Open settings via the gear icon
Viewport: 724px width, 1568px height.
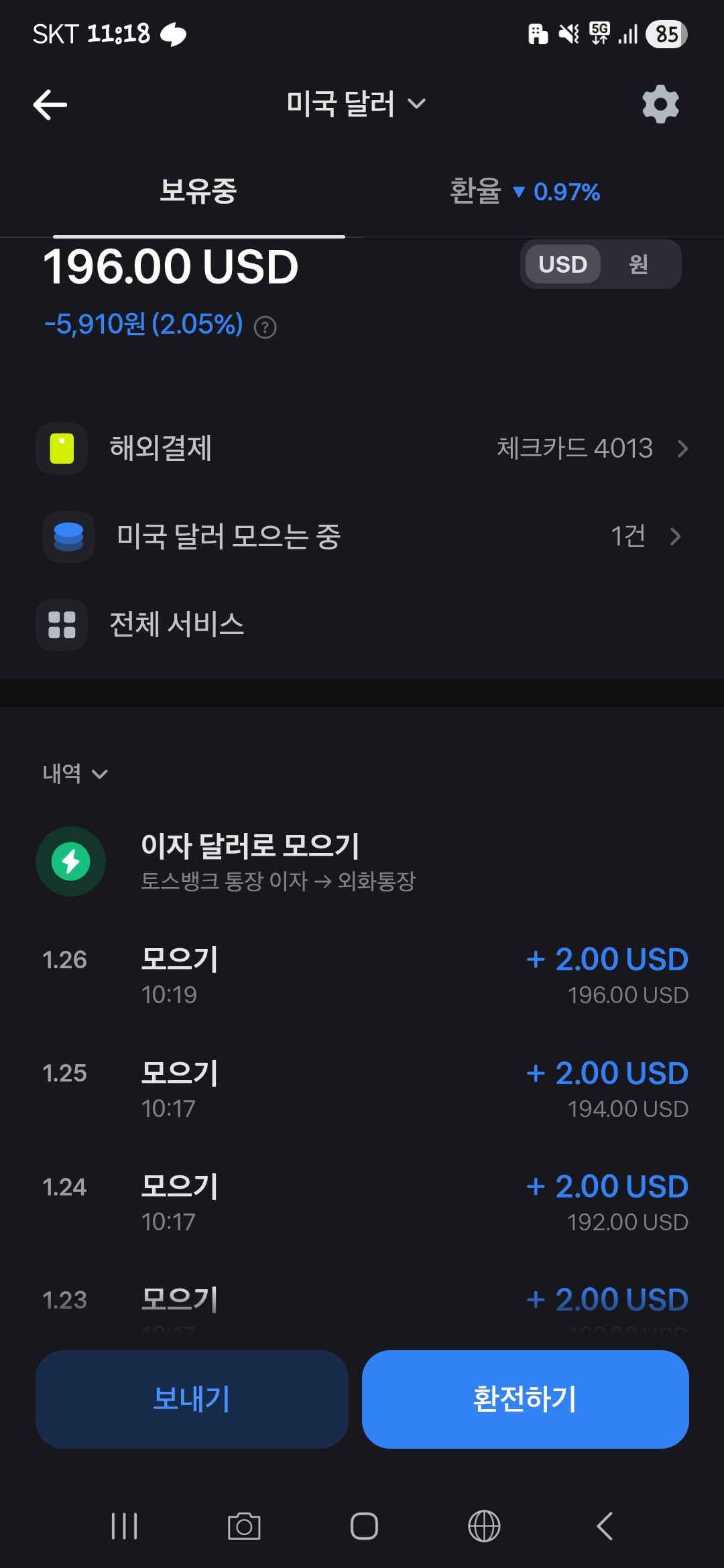coord(660,105)
